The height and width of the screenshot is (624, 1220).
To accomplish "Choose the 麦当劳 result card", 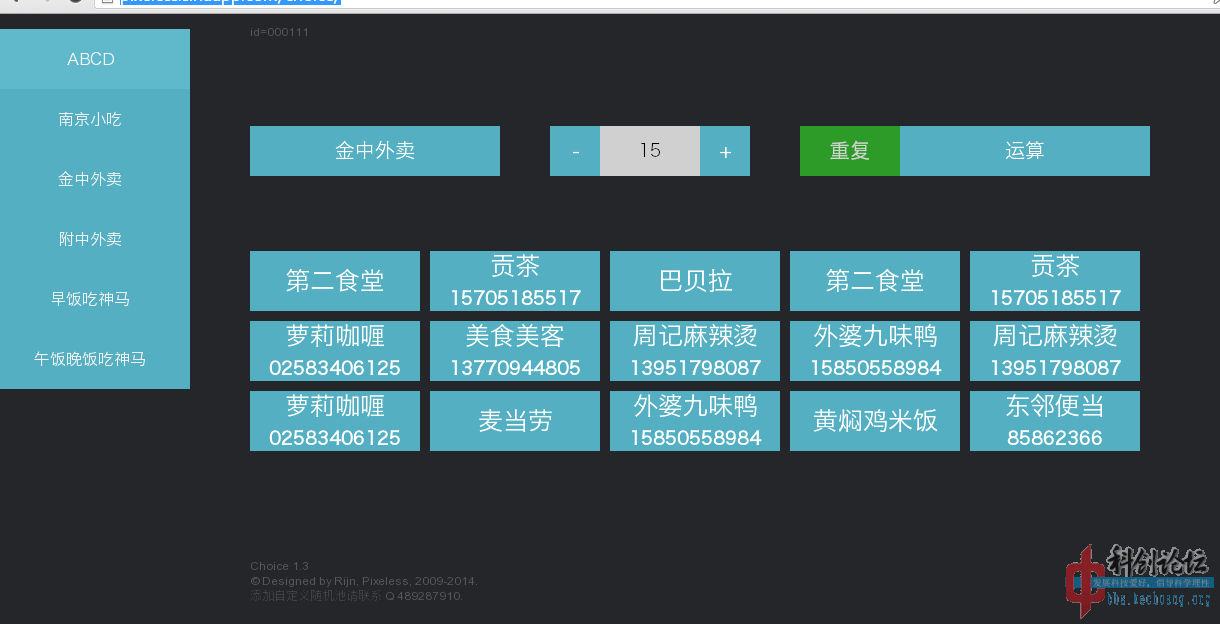I will [x=515, y=421].
